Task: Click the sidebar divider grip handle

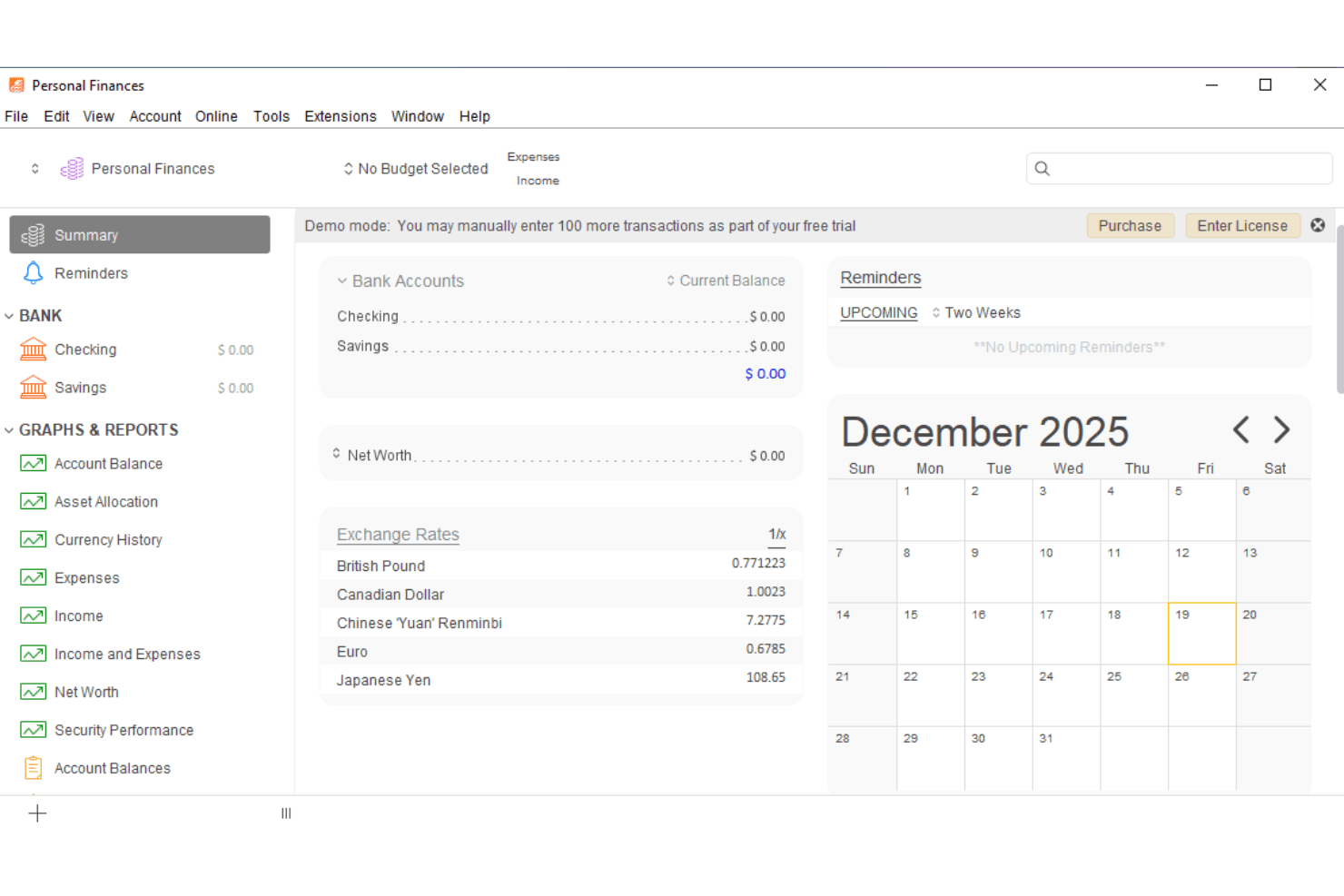Action: pyautogui.click(x=286, y=813)
